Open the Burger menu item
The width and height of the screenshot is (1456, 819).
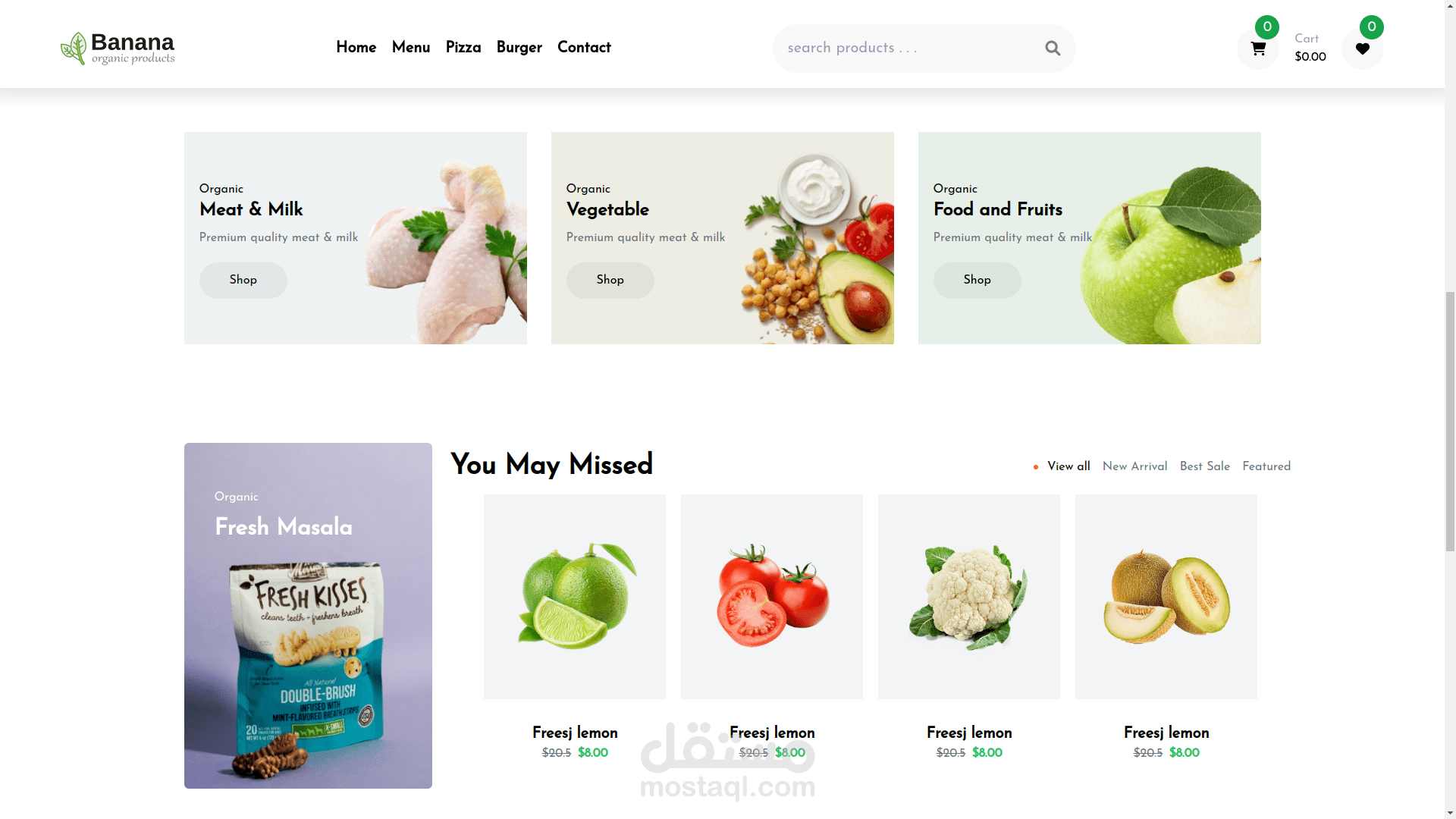pyautogui.click(x=519, y=48)
